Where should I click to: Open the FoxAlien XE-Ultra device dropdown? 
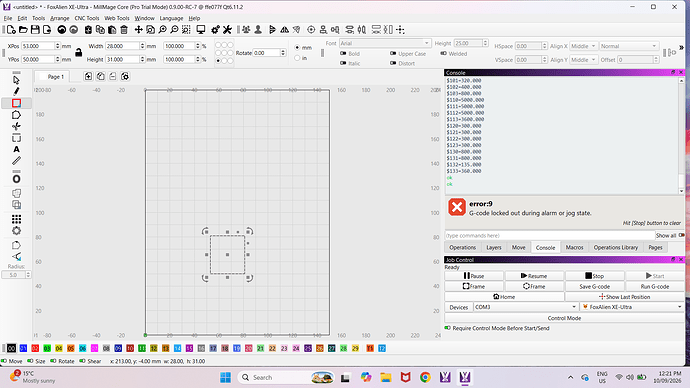pos(632,307)
